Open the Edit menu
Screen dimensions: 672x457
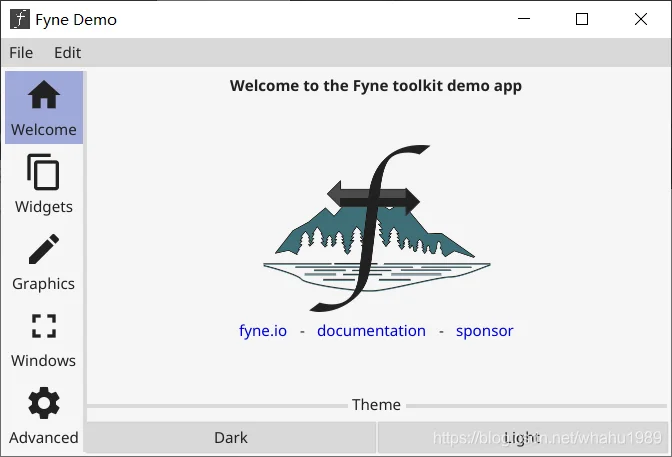pos(67,53)
